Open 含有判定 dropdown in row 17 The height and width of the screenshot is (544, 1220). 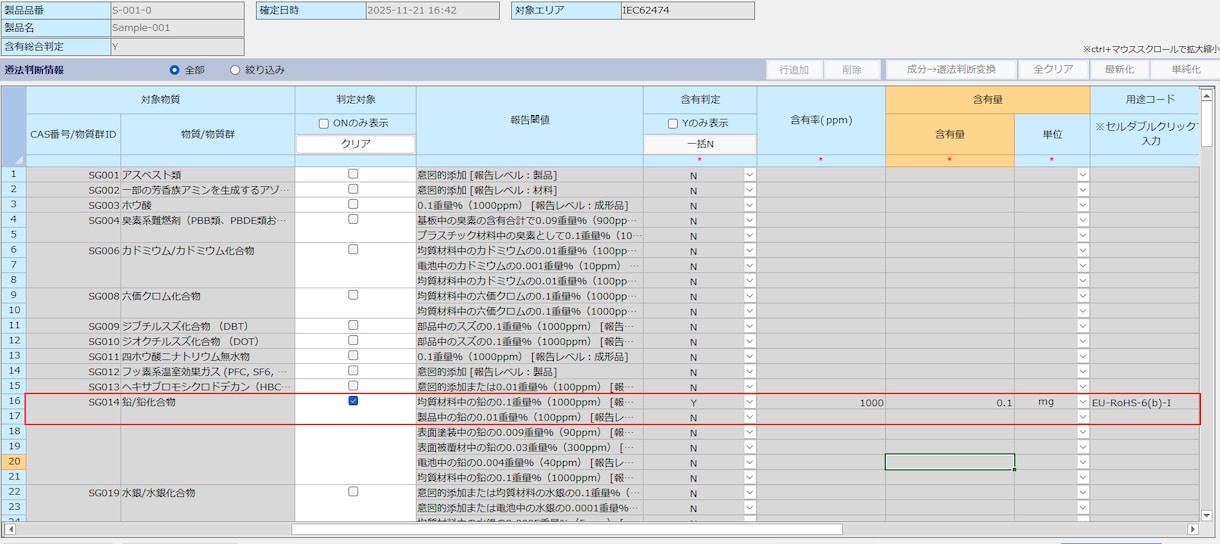click(x=750, y=417)
